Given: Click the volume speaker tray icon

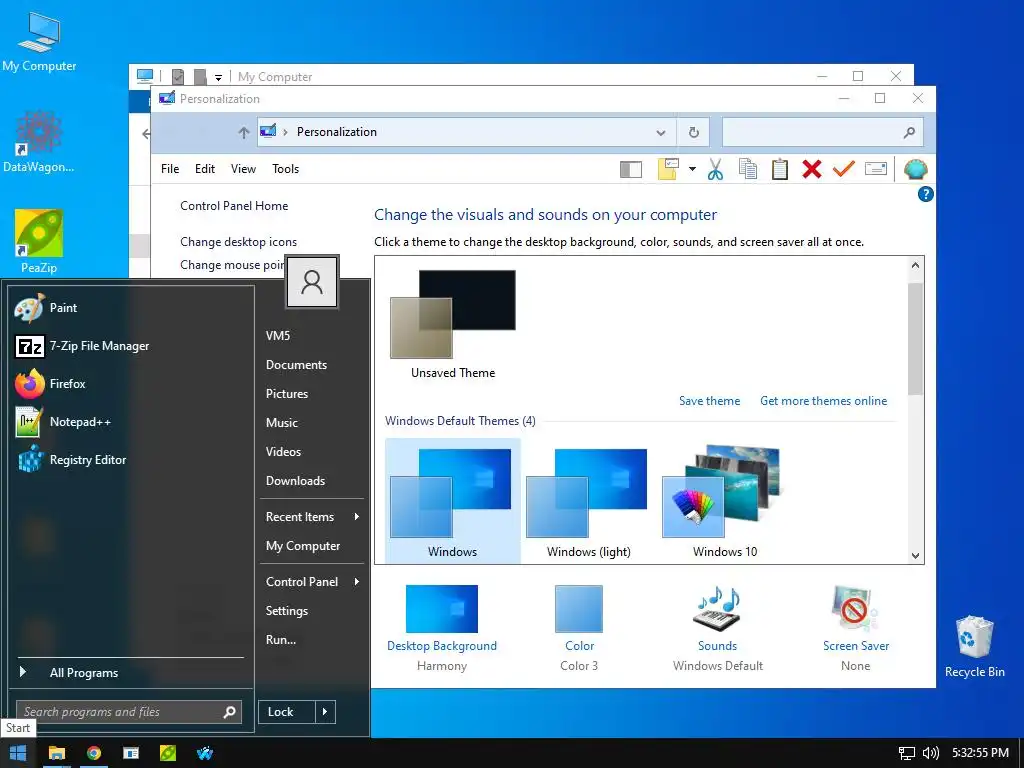Looking at the screenshot, I should click(931, 753).
